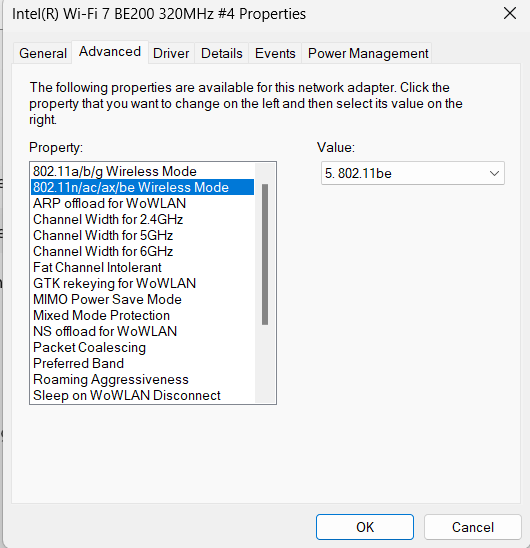Switch to the General tab
The width and height of the screenshot is (530, 548).
43,53
